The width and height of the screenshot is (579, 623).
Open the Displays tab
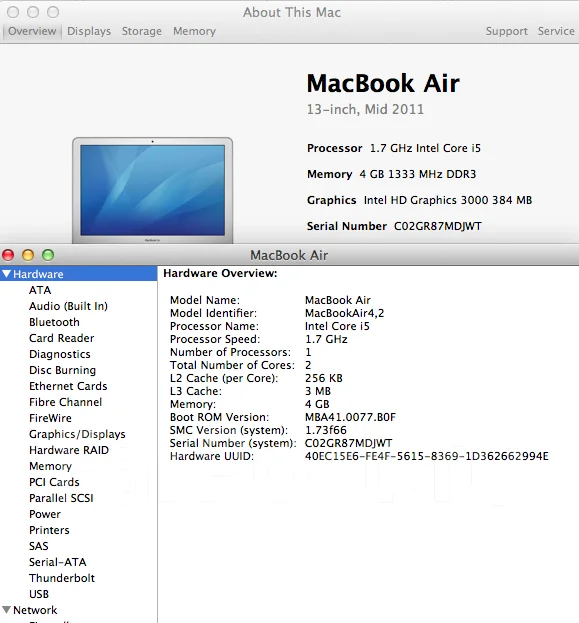(x=89, y=31)
